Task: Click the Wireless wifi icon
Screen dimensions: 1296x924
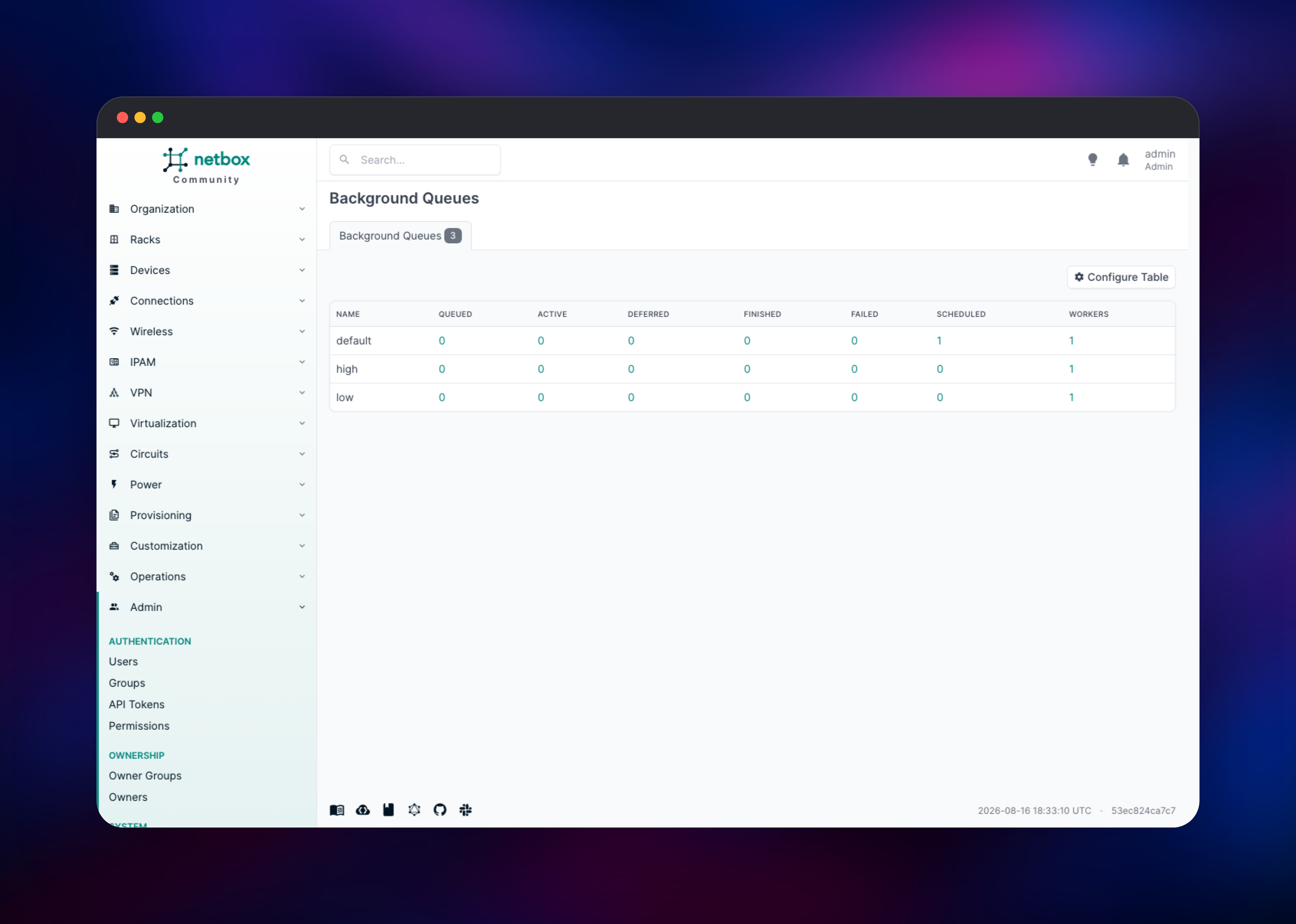Action: 115,331
